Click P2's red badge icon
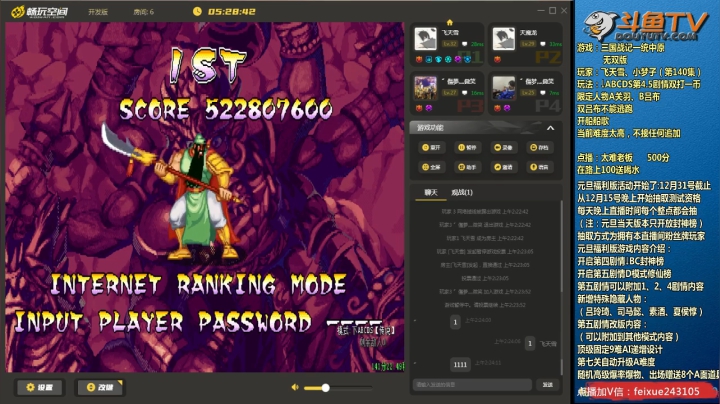 [497, 59]
